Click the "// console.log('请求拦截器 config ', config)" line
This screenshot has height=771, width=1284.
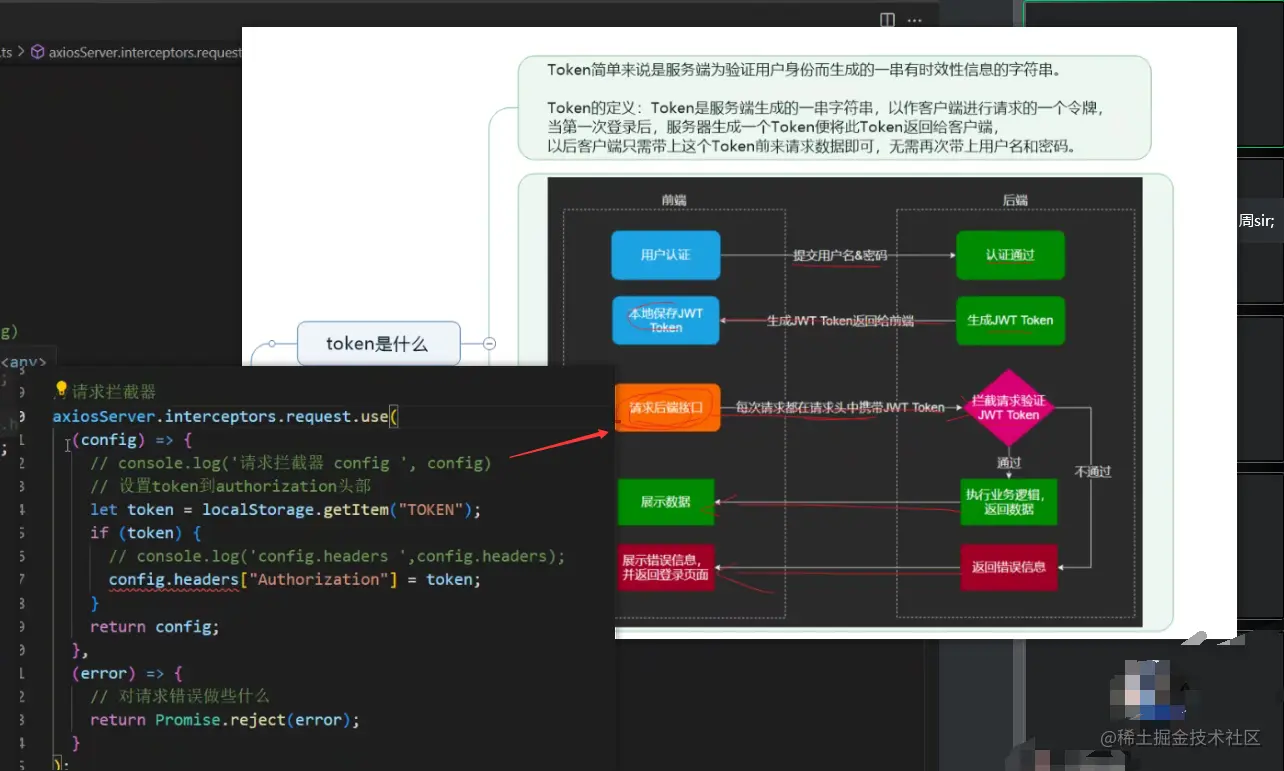290,463
